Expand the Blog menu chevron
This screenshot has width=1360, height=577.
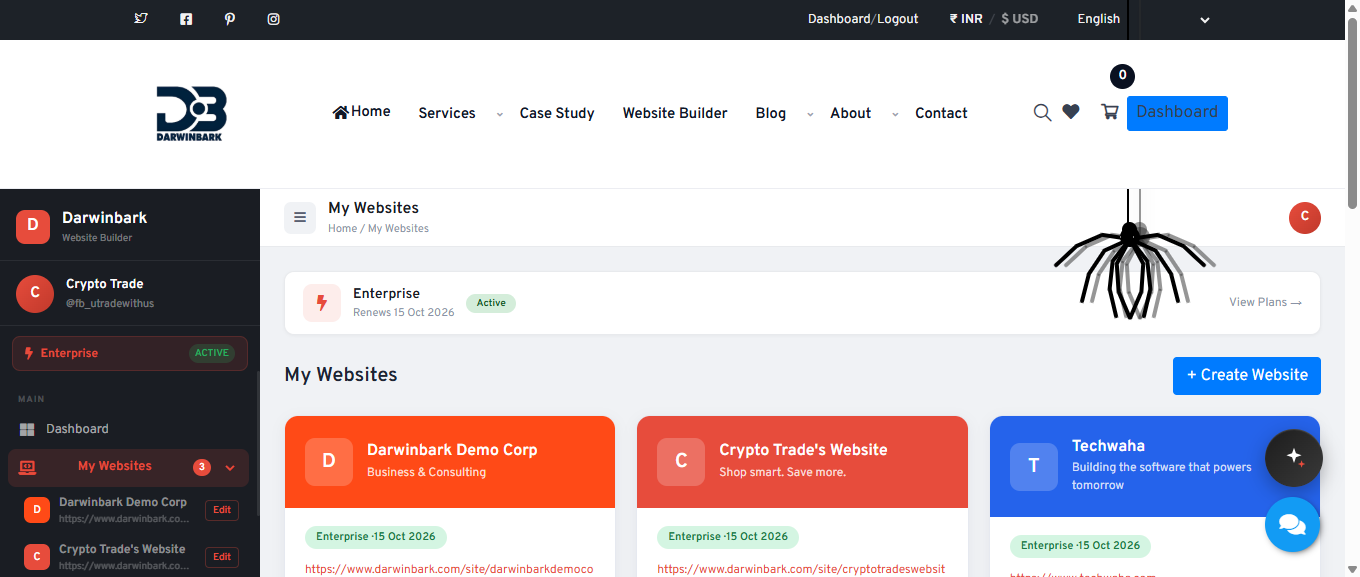point(810,114)
